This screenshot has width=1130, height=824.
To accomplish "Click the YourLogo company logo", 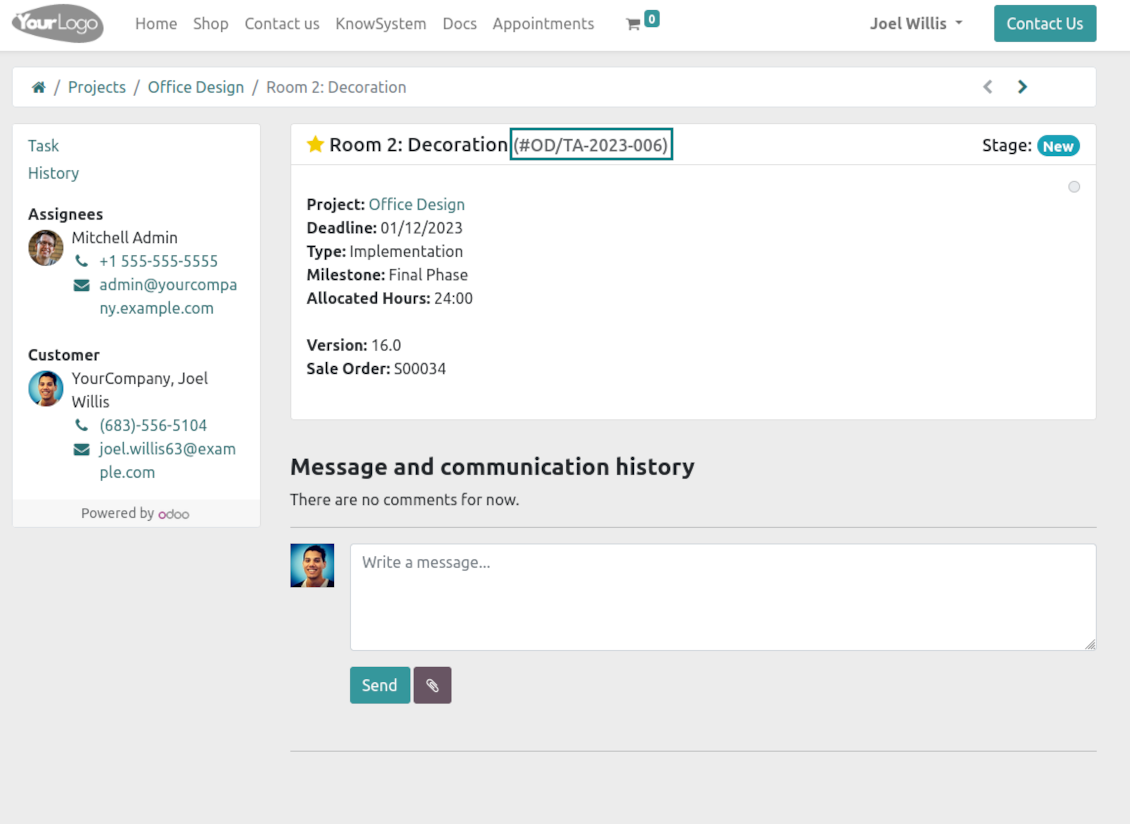I will point(58,24).
